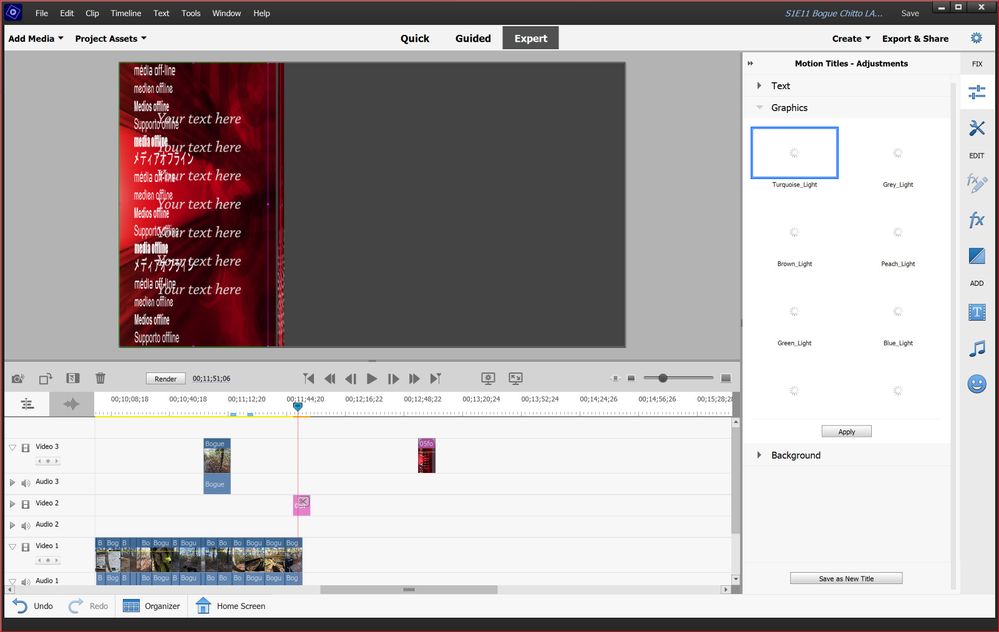999x632 pixels.
Task: Open the Titles and Text panel
Action: 976,313
